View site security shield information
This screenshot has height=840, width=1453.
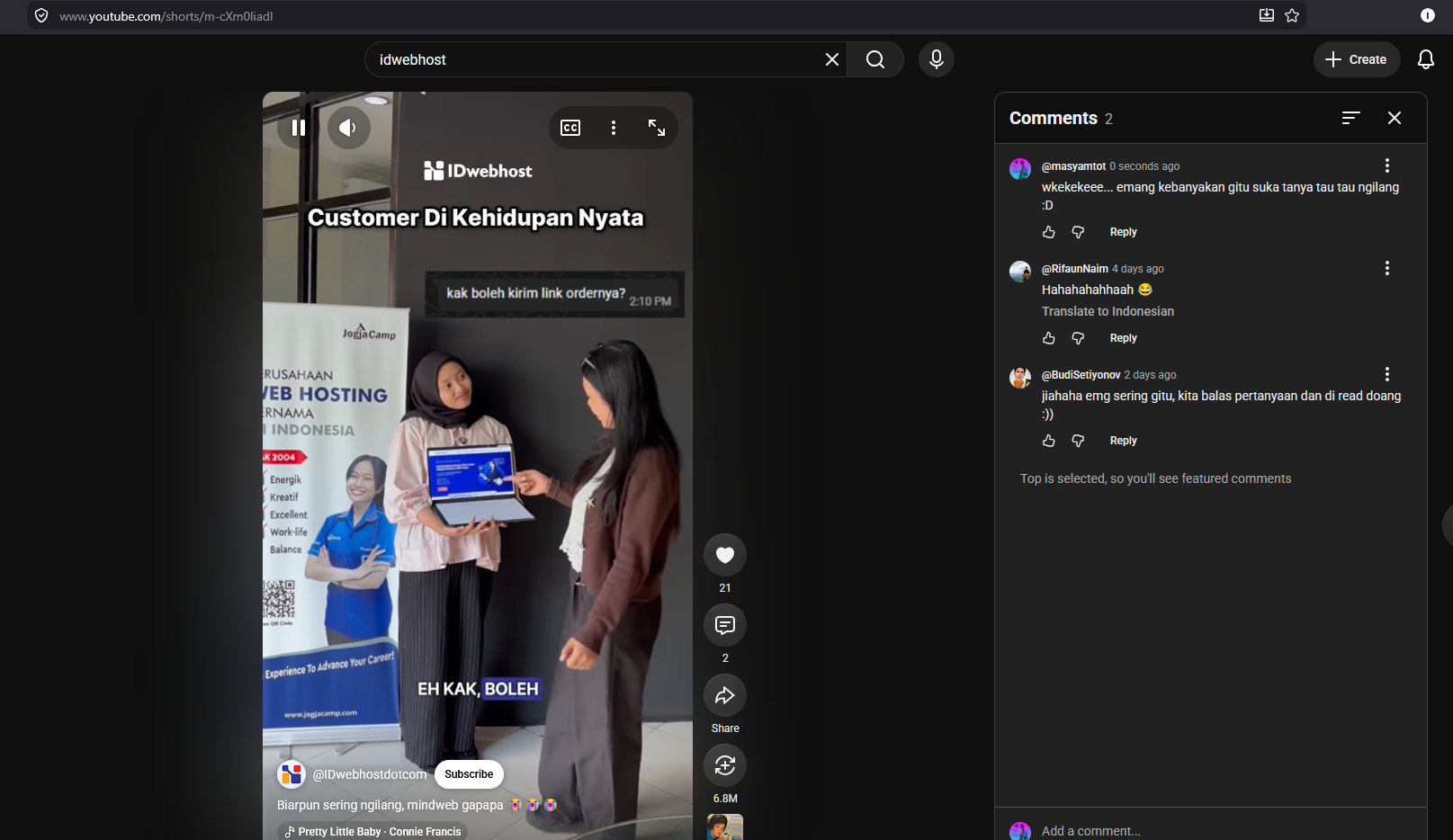pyautogui.click(x=41, y=15)
